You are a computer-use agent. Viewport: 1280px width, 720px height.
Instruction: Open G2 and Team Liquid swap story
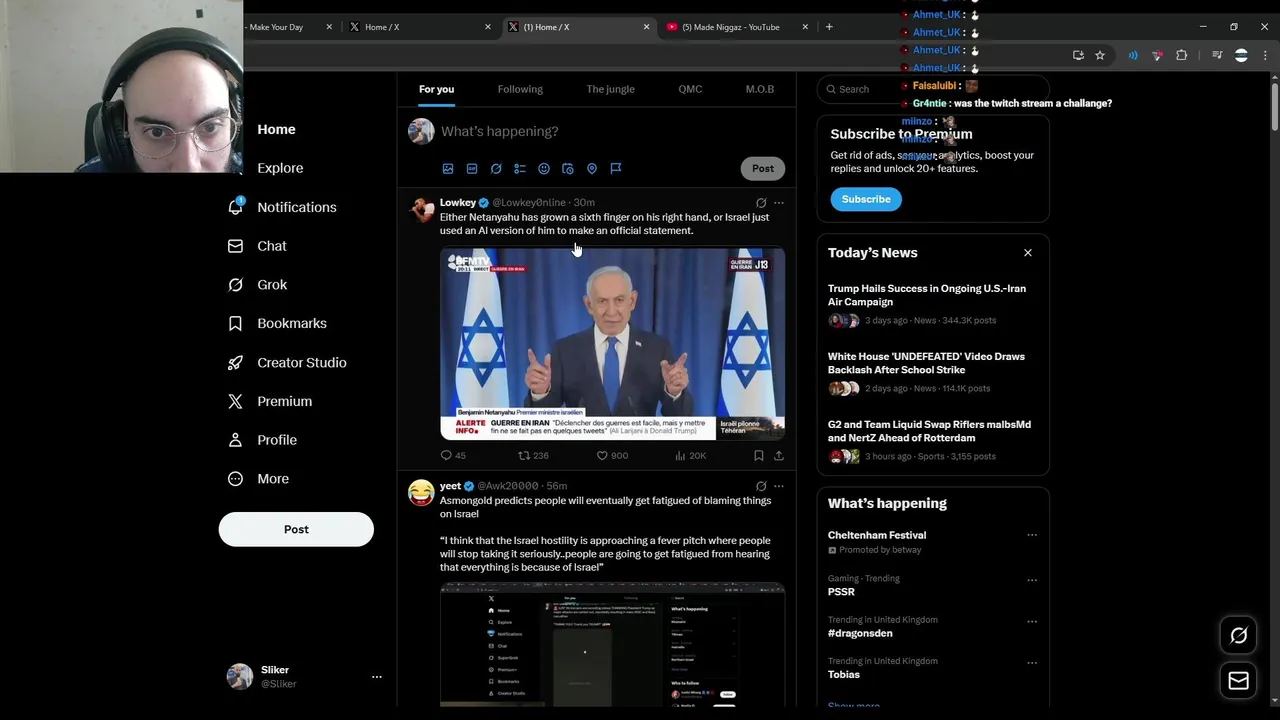pyautogui.click(x=933, y=440)
